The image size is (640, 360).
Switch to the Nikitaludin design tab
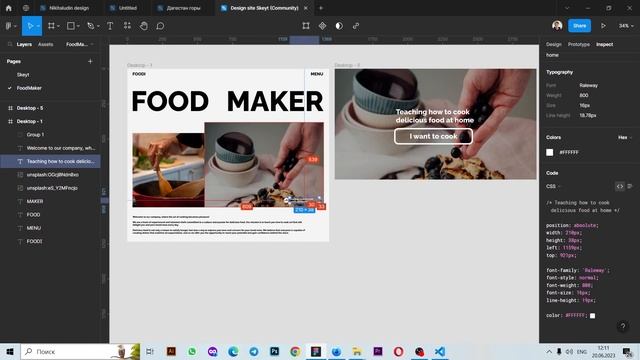click(x=64, y=8)
